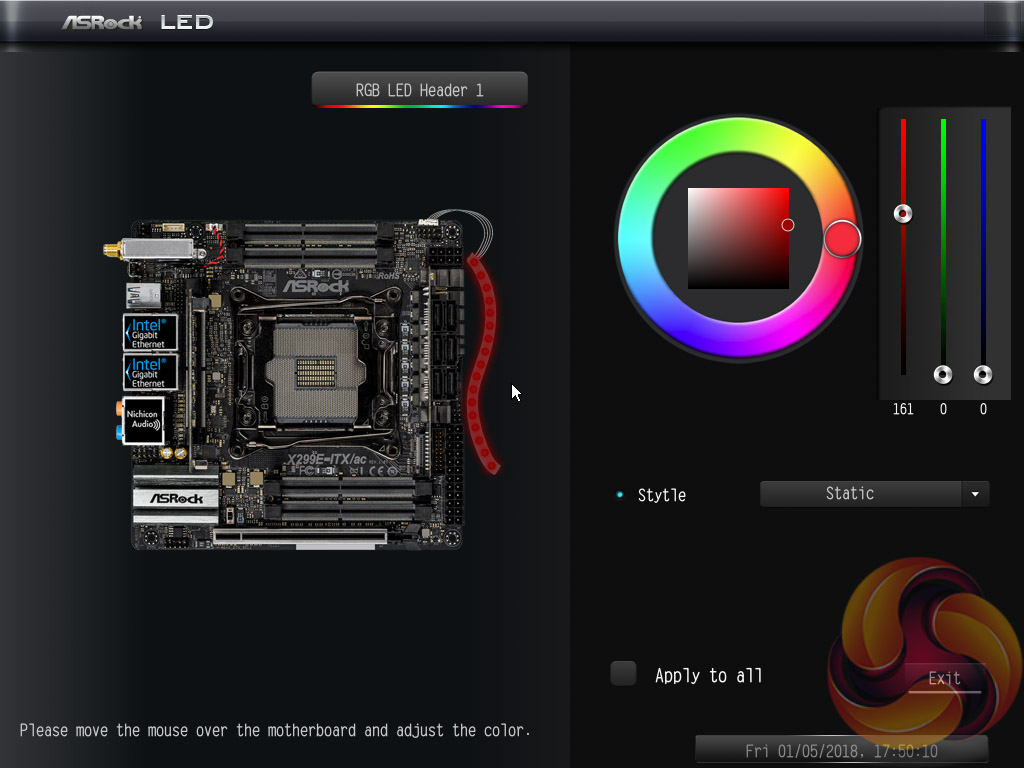This screenshot has width=1024, height=768.
Task: Click the red value 161
Action: [903, 409]
